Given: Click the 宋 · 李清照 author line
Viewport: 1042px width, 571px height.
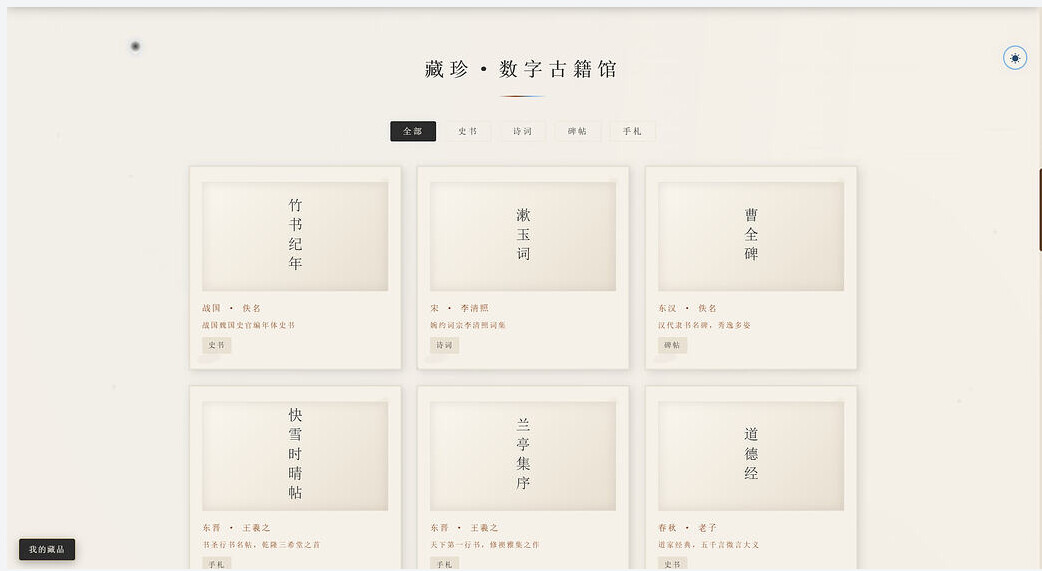Looking at the screenshot, I should 459,308.
